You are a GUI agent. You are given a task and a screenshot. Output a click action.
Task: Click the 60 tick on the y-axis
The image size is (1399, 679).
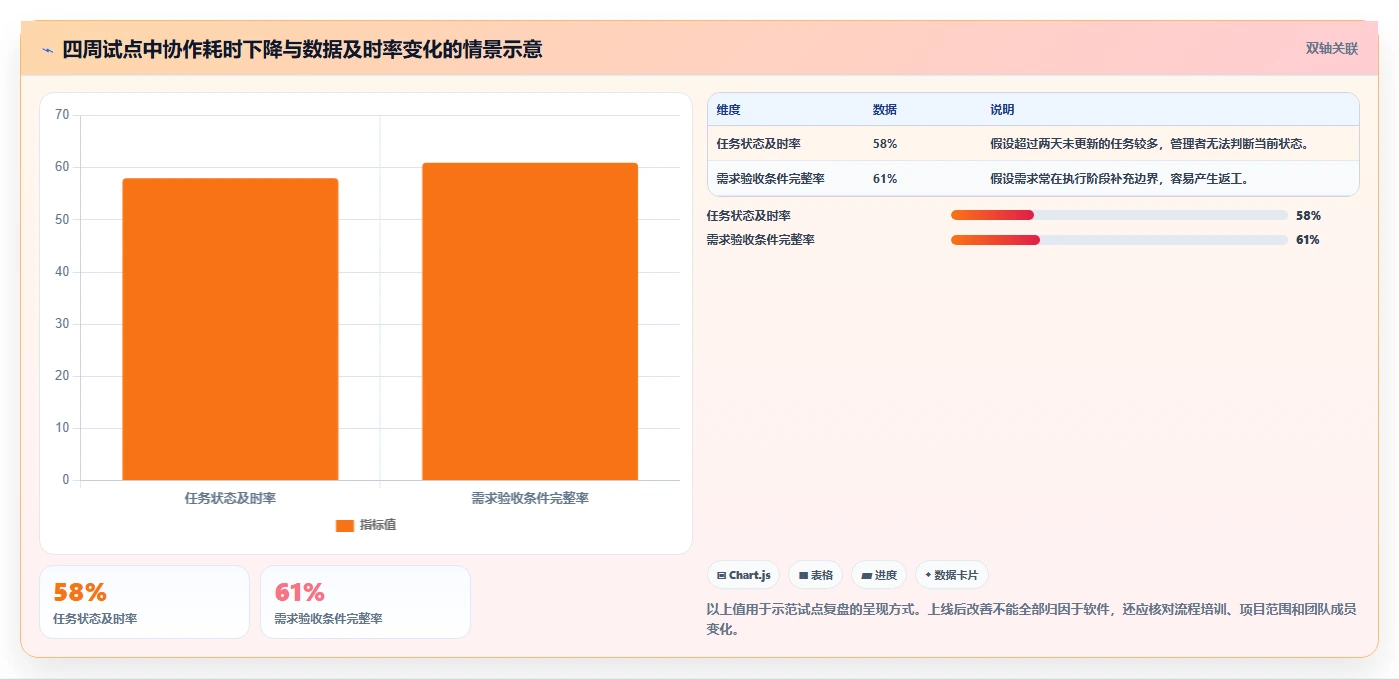tap(62, 167)
